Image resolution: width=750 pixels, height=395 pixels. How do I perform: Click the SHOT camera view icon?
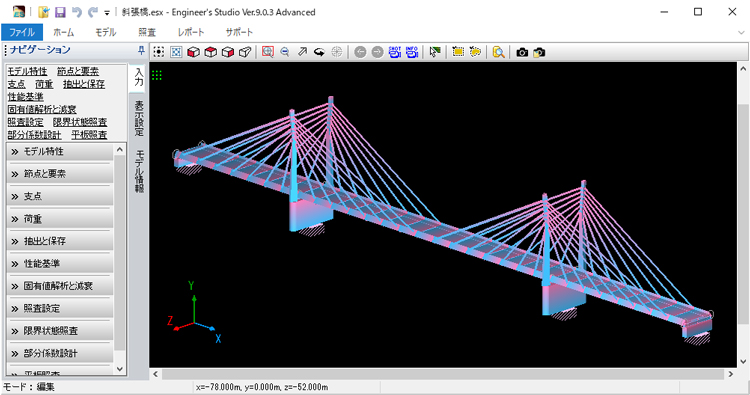pyautogui.click(x=394, y=52)
